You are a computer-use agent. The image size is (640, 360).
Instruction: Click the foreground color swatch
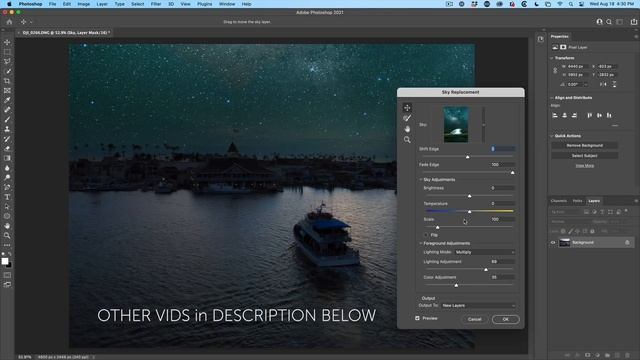[x=4, y=261]
